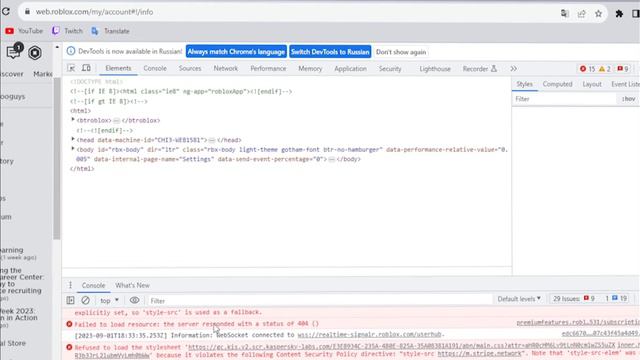Open Twitch bookmark
The width and height of the screenshot is (640, 360).
tap(67, 31)
